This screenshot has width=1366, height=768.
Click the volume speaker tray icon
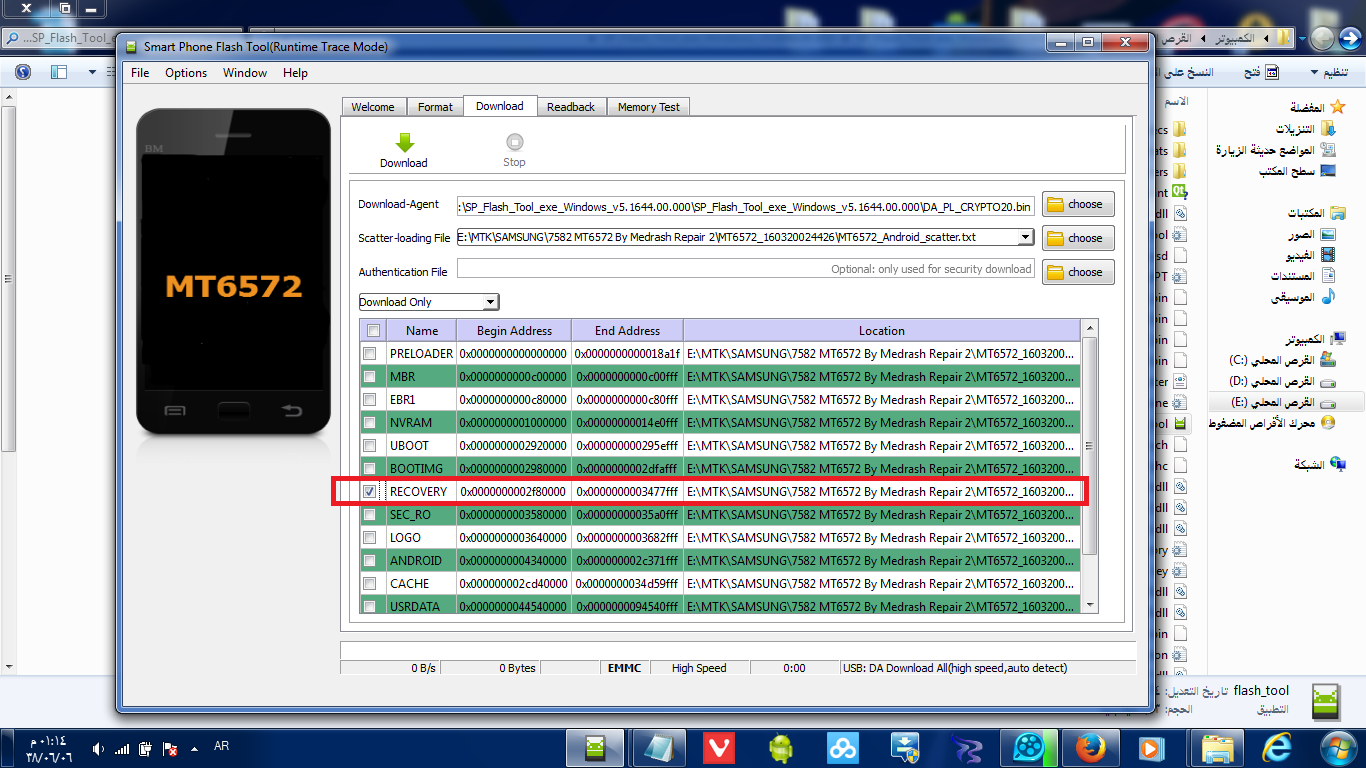(x=99, y=748)
